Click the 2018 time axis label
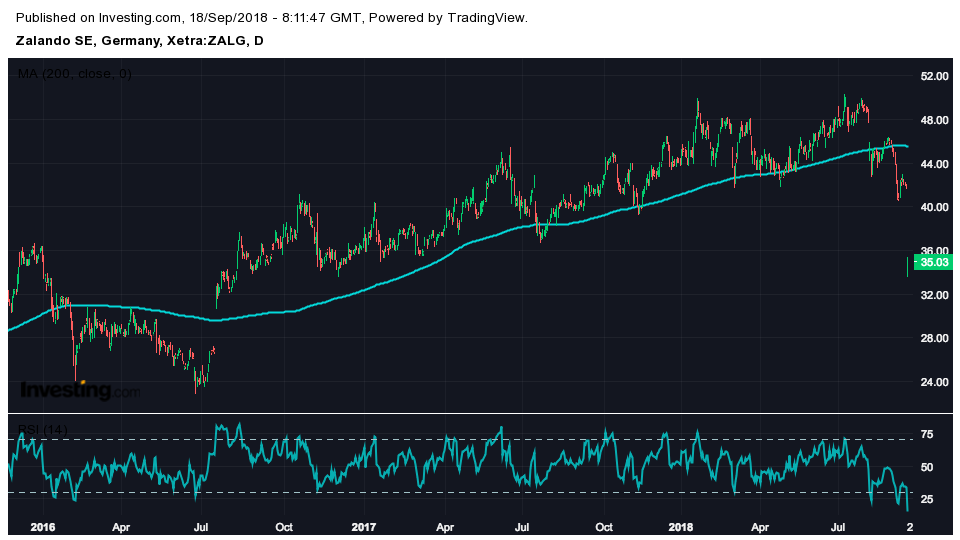This screenshot has height=540, width=960. 681,527
